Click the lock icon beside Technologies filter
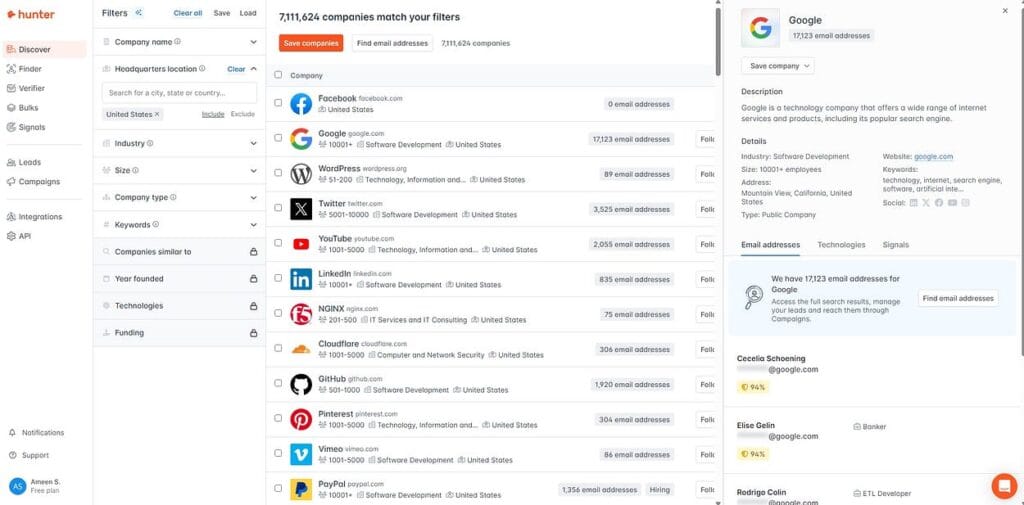1024x505 pixels. click(x=253, y=306)
